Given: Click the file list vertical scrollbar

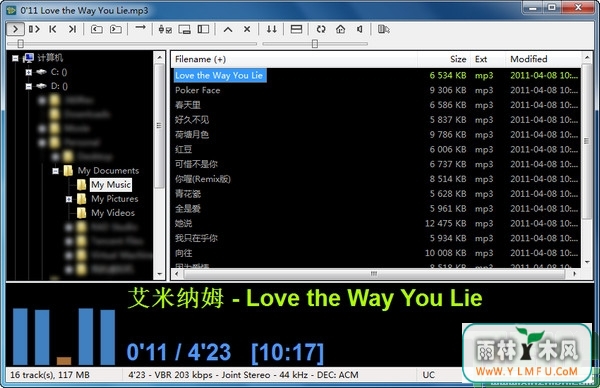Looking at the screenshot, I should pos(587,142).
